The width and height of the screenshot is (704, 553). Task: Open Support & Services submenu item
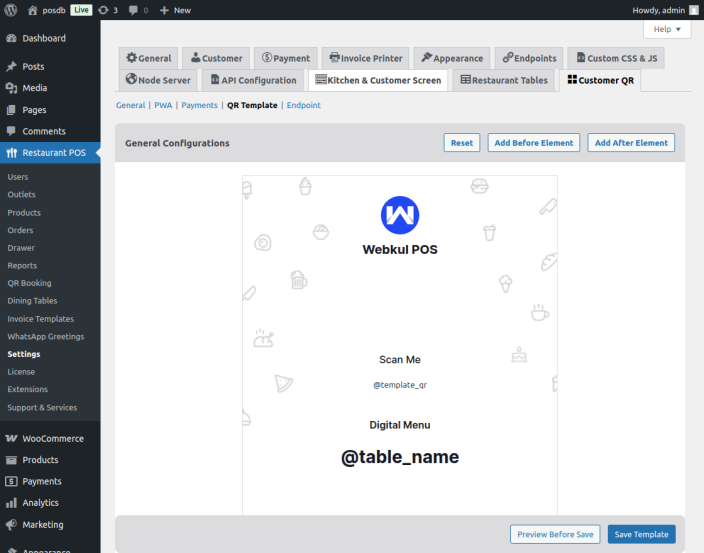(x=42, y=408)
